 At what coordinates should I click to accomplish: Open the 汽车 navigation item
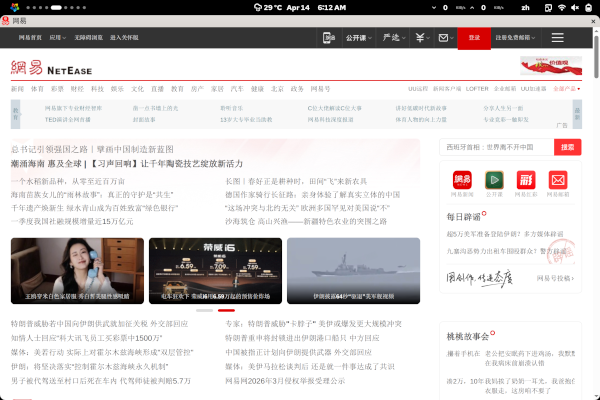click(237, 89)
